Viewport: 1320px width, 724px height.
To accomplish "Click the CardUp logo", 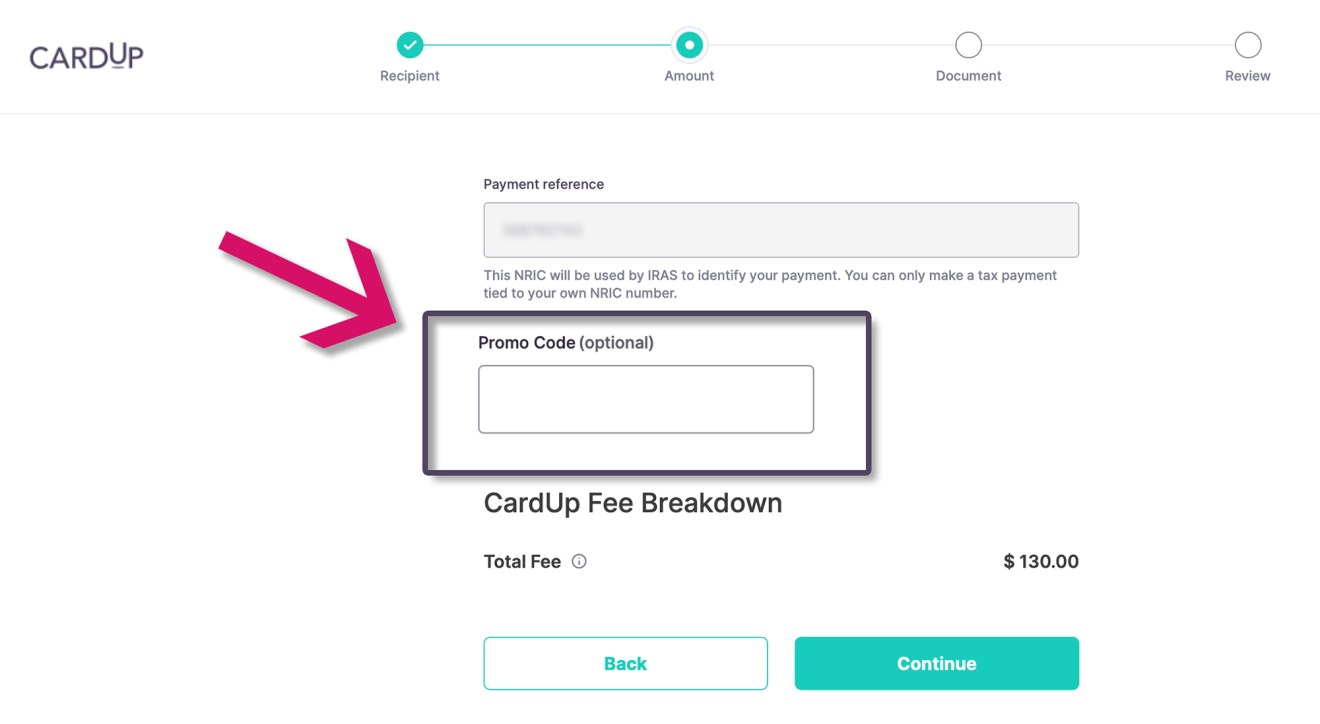I will (x=86, y=57).
